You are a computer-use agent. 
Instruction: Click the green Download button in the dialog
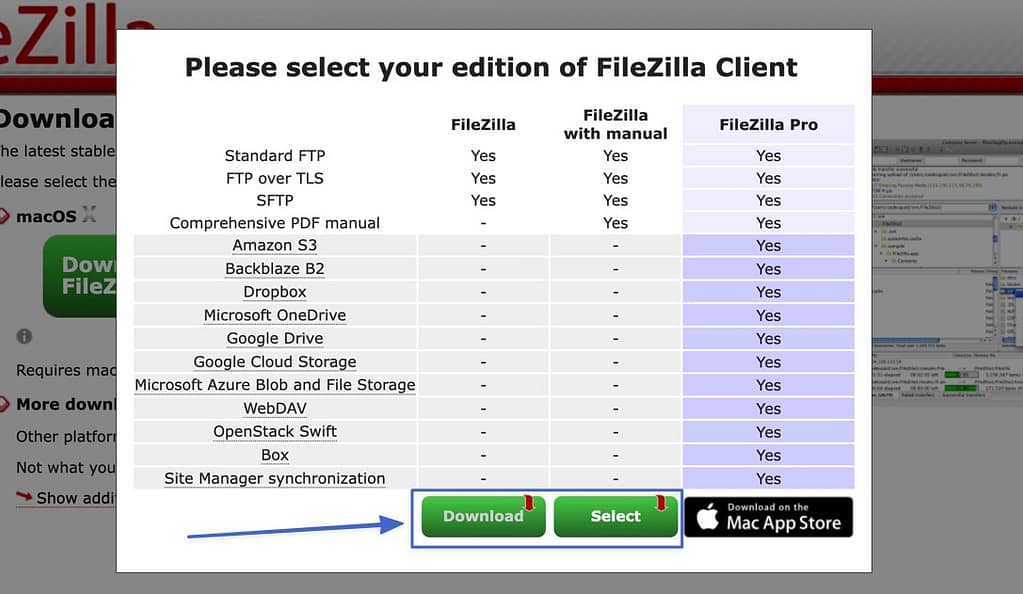[x=482, y=516]
